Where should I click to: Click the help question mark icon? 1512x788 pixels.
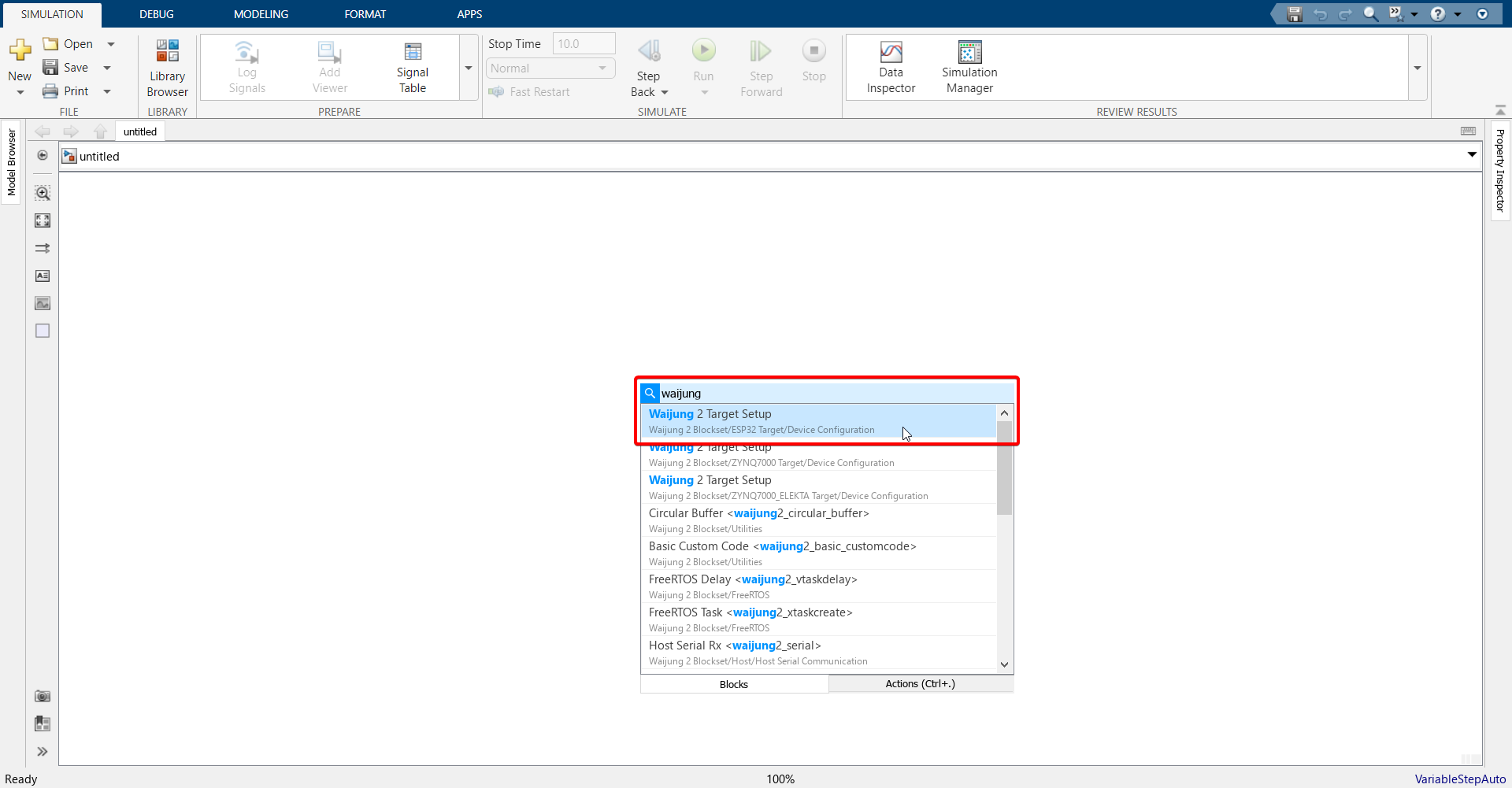pos(1438,14)
